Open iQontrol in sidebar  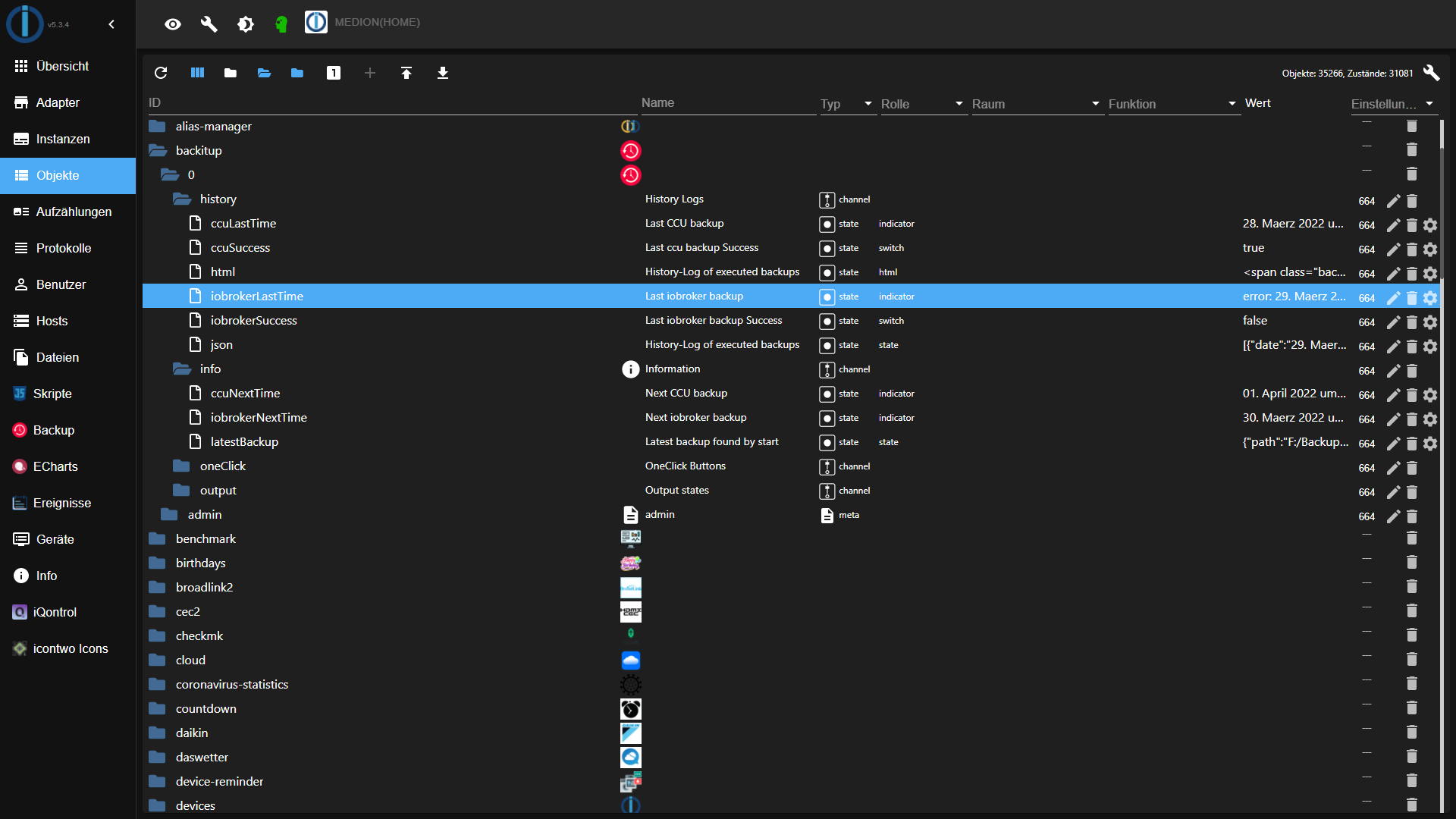coord(68,612)
